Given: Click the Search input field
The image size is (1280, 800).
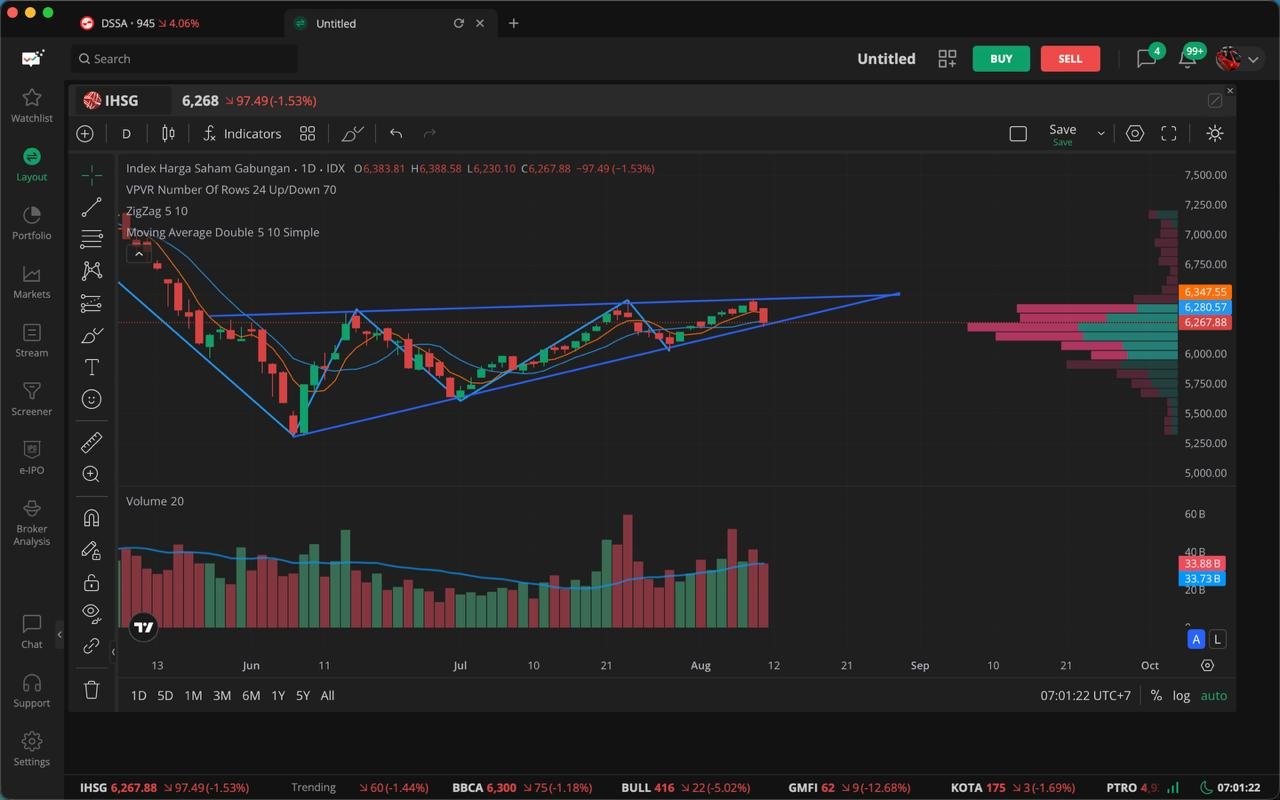Looking at the screenshot, I should pyautogui.click(x=184, y=59).
